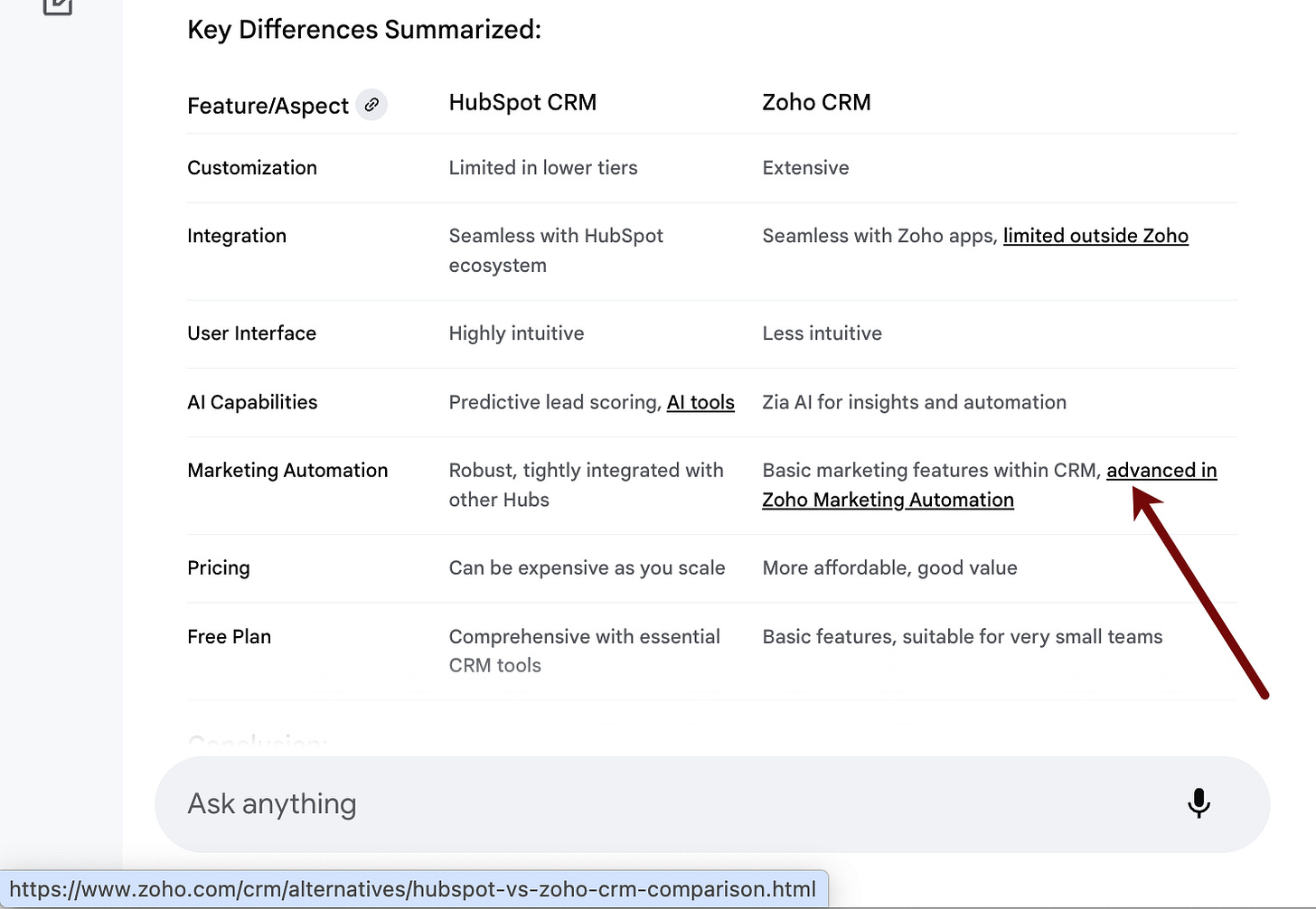Open the 'advanced in' link text
1316x909 pixels.
click(x=1161, y=470)
